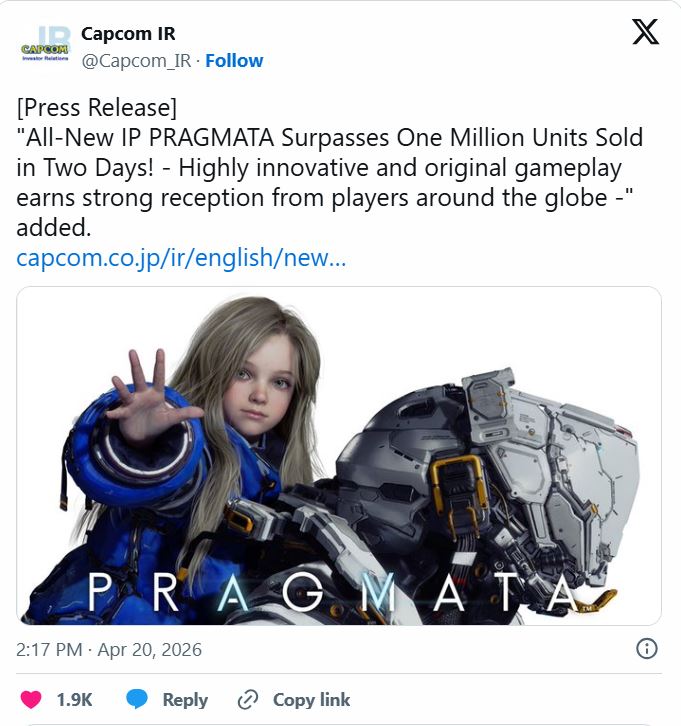Click the Reply speech bubble icon
This screenshot has height=726, width=681.
click(138, 700)
